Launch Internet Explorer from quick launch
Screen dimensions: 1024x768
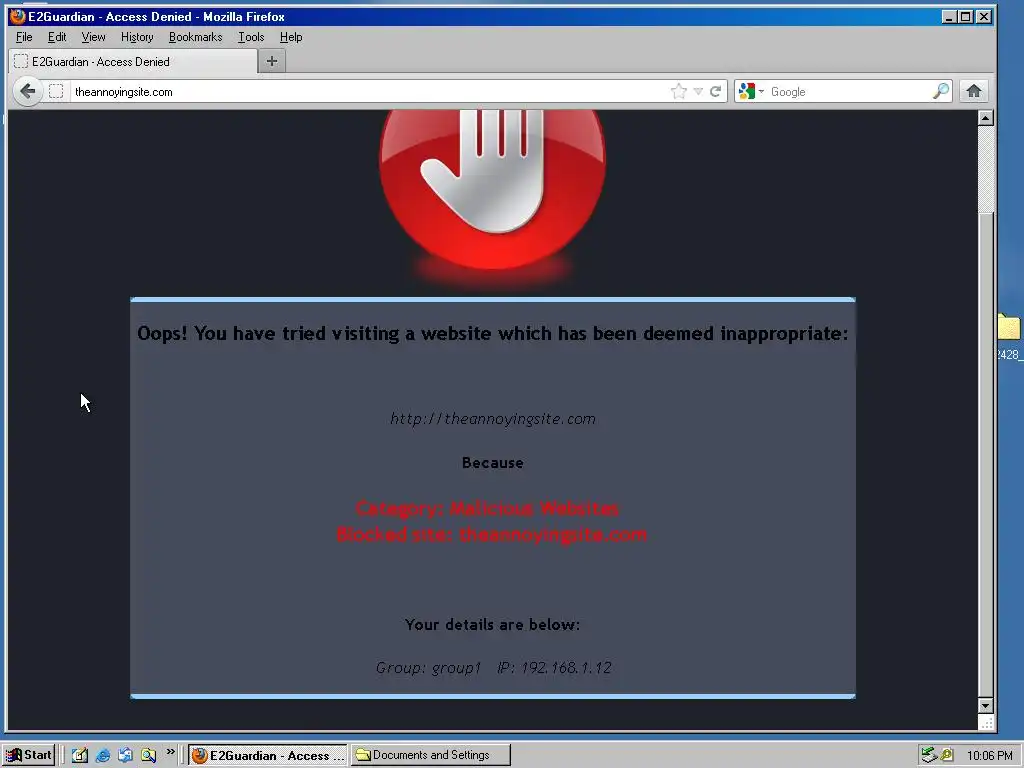(x=103, y=756)
